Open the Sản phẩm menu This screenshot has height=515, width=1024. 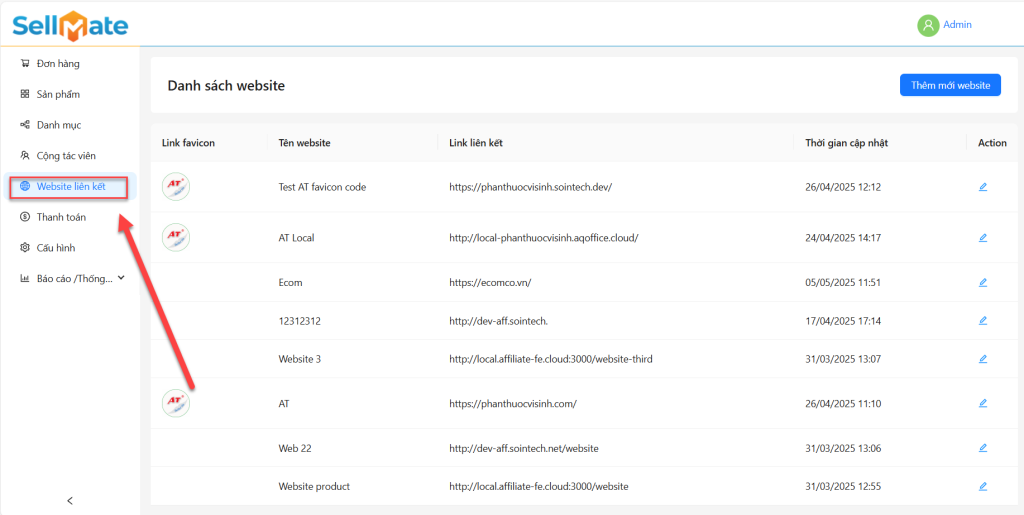[x=58, y=95]
